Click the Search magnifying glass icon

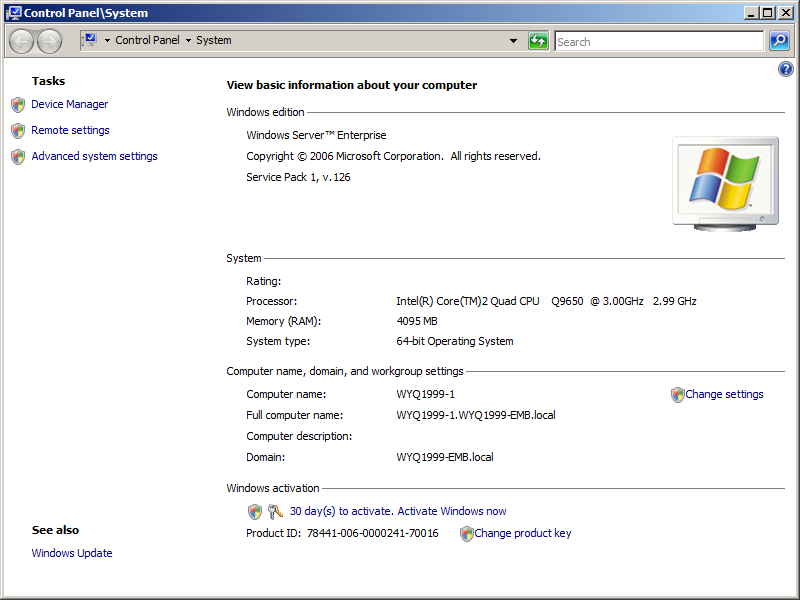pyautogui.click(x=779, y=41)
